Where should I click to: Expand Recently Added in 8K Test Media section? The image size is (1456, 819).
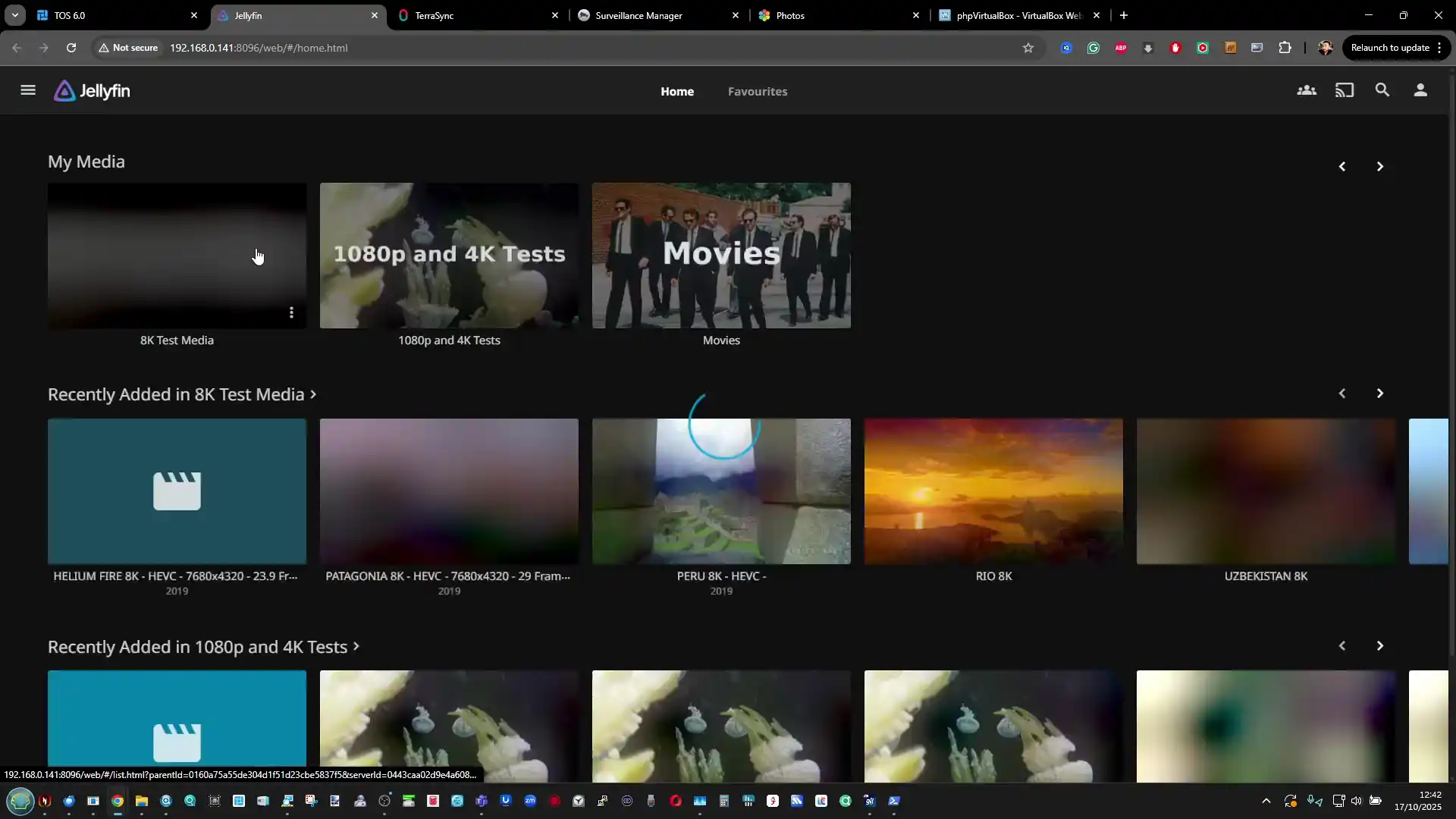[x=182, y=394]
